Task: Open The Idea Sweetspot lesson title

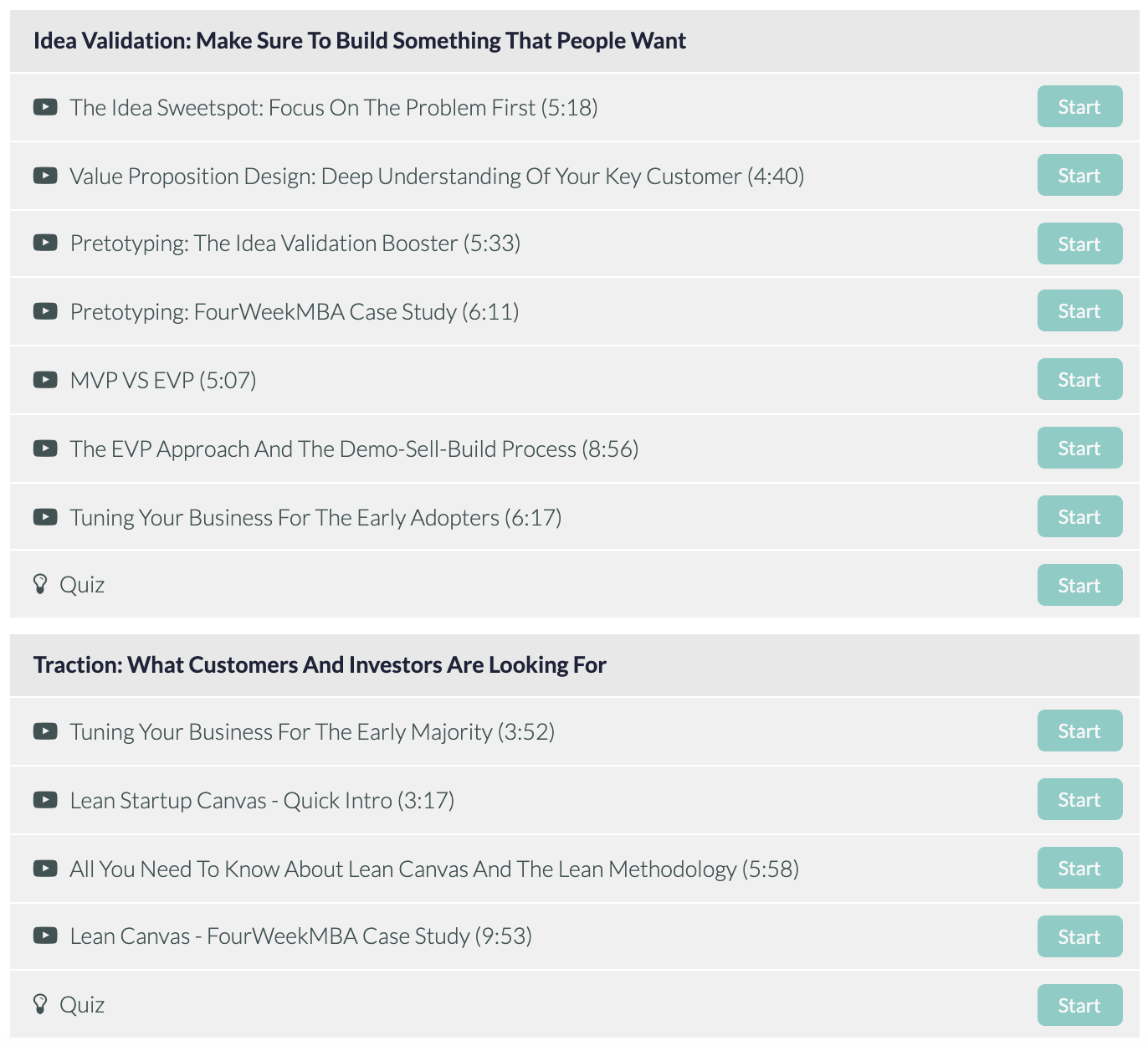Action: [333, 108]
